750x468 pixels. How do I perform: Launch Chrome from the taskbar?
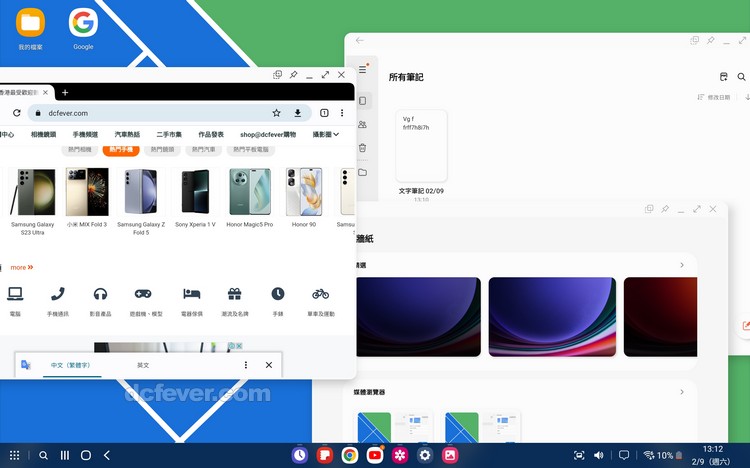tap(350, 455)
